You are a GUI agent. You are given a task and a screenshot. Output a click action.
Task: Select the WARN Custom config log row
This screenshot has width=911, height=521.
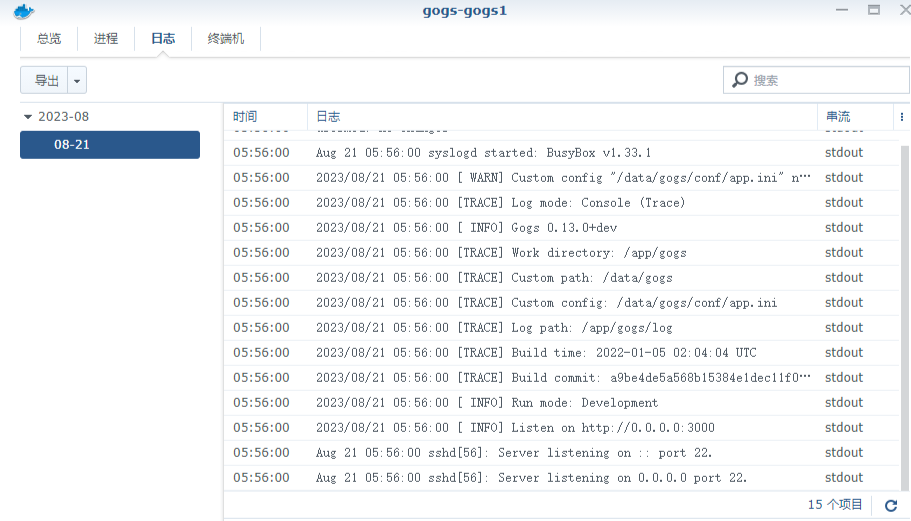pos(562,178)
